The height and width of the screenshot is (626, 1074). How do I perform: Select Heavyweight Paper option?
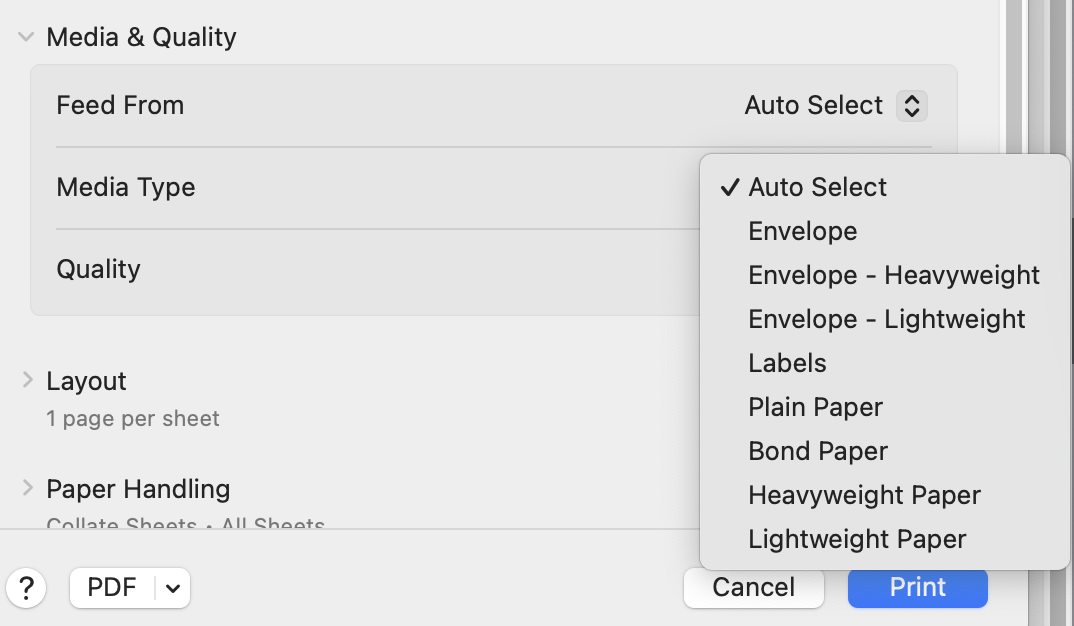(864, 495)
